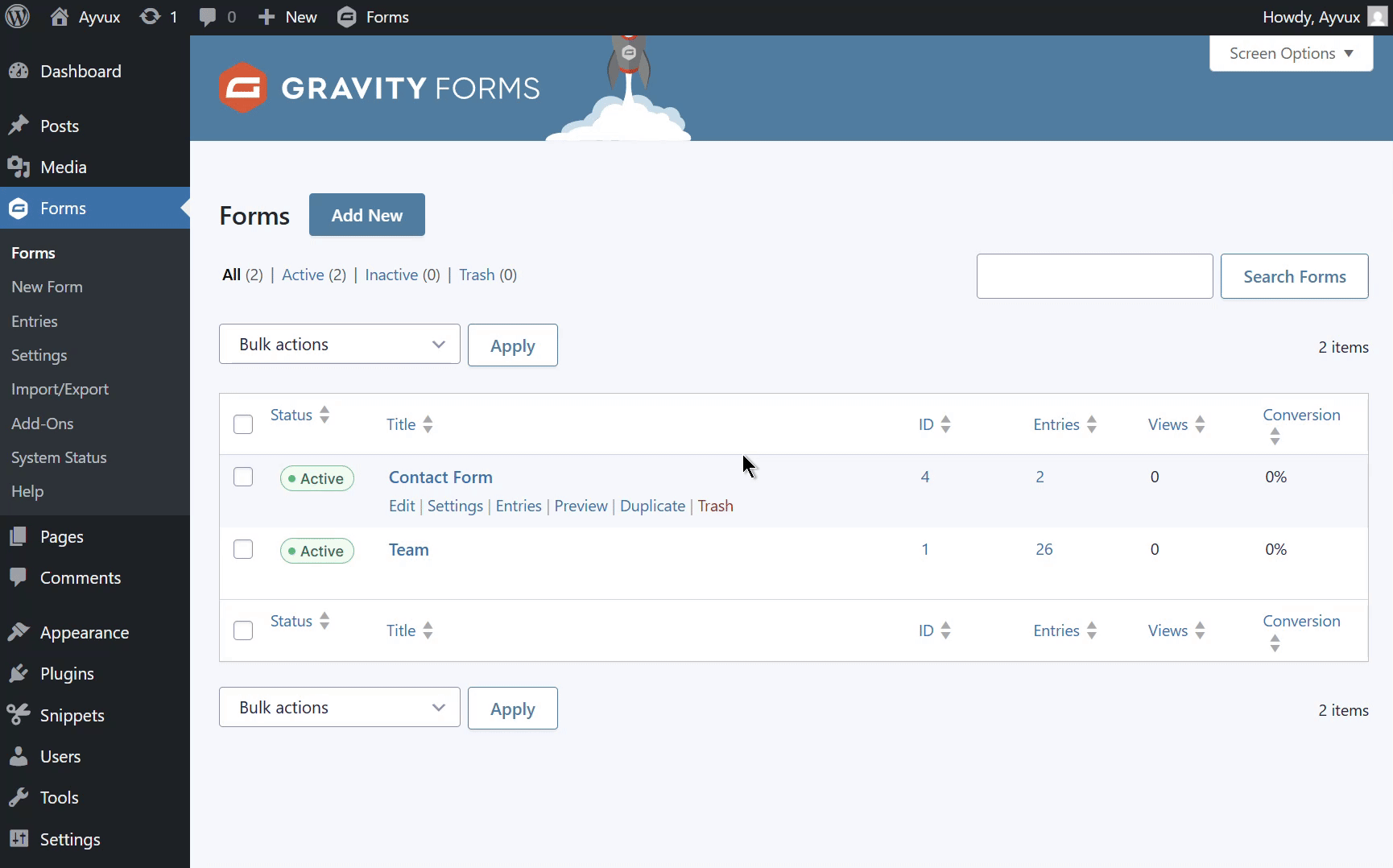This screenshot has height=868, width=1393.
Task: Open comments bubble icon in admin bar
Action: (207, 17)
